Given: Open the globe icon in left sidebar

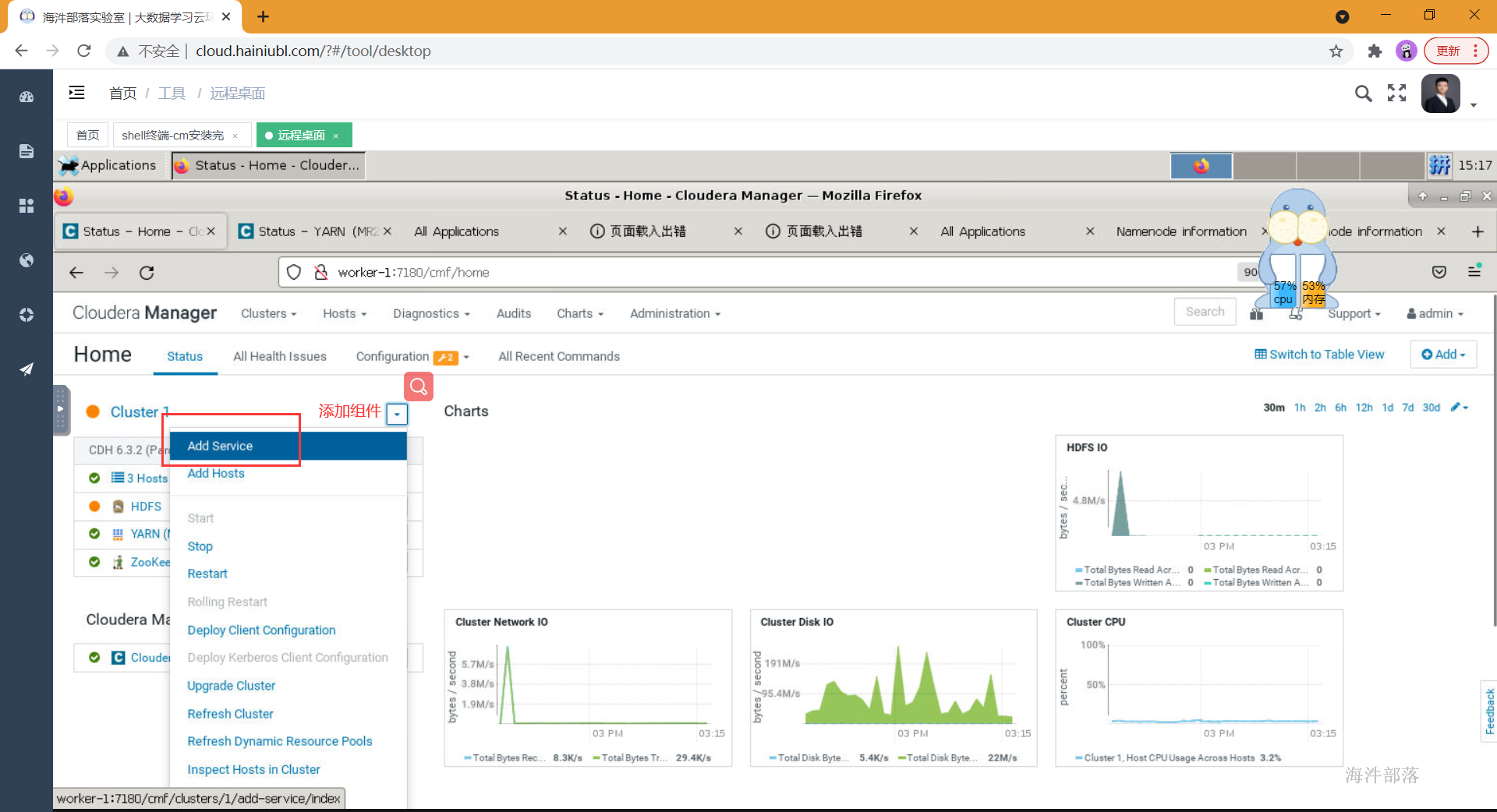Looking at the screenshot, I should click(x=27, y=260).
